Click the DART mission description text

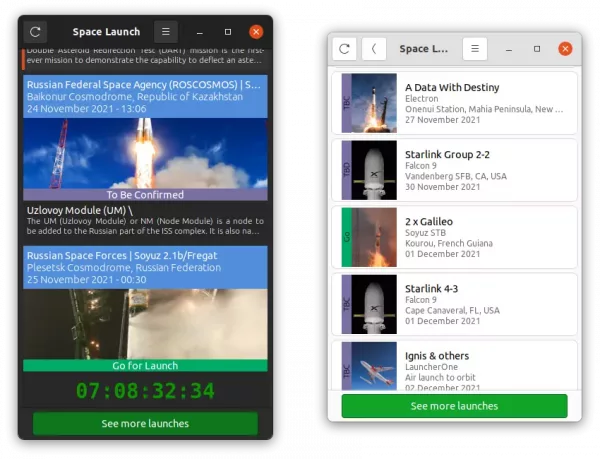point(145,55)
